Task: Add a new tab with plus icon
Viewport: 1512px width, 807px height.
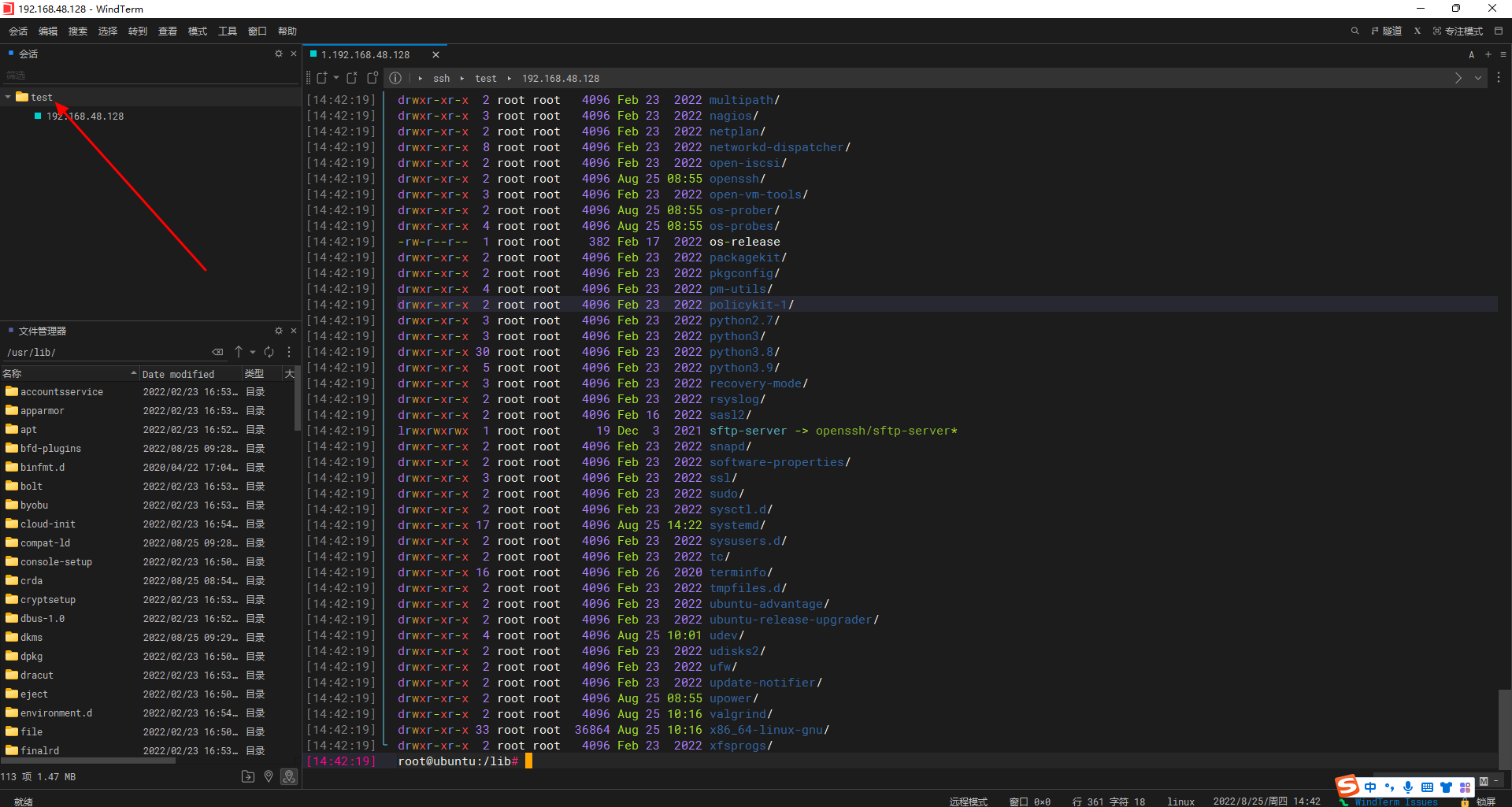Action: point(1488,54)
